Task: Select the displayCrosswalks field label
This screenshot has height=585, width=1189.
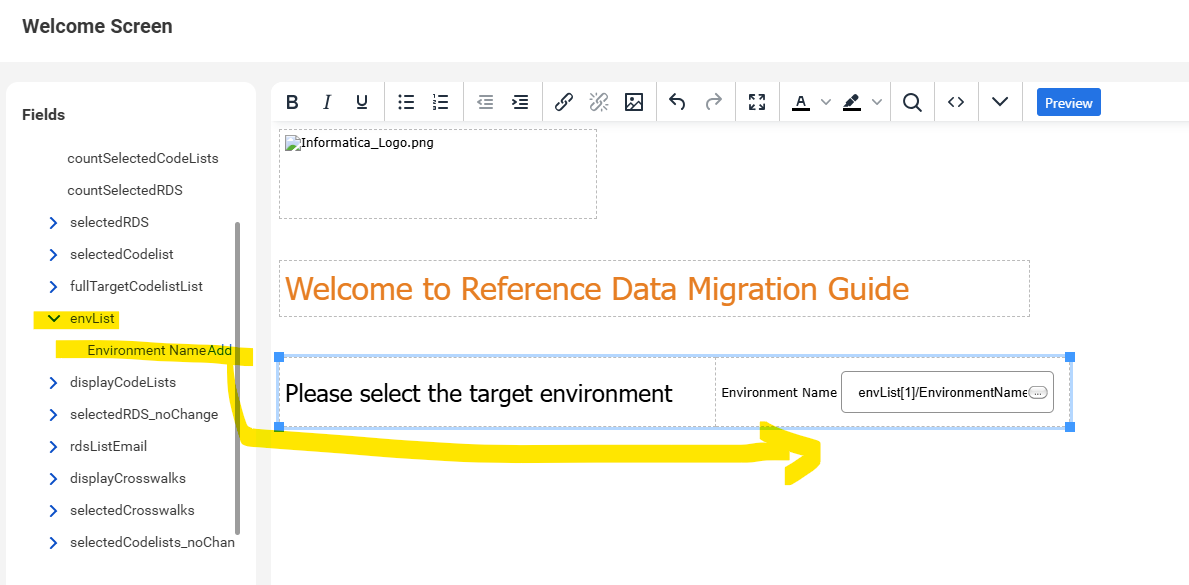Action: pyautogui.click(x=127, y=479)
